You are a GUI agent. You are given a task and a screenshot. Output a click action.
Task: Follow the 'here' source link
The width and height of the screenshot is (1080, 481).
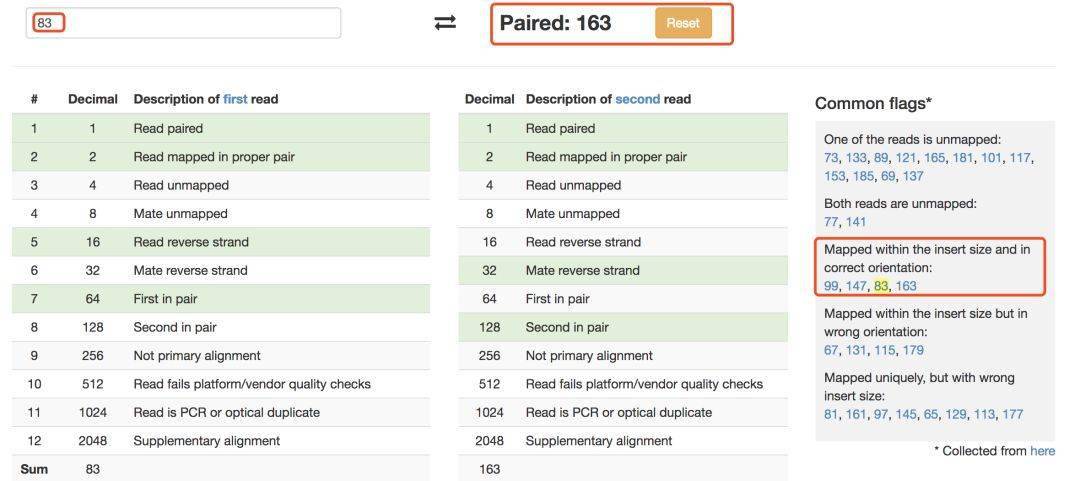(1043, 451)
